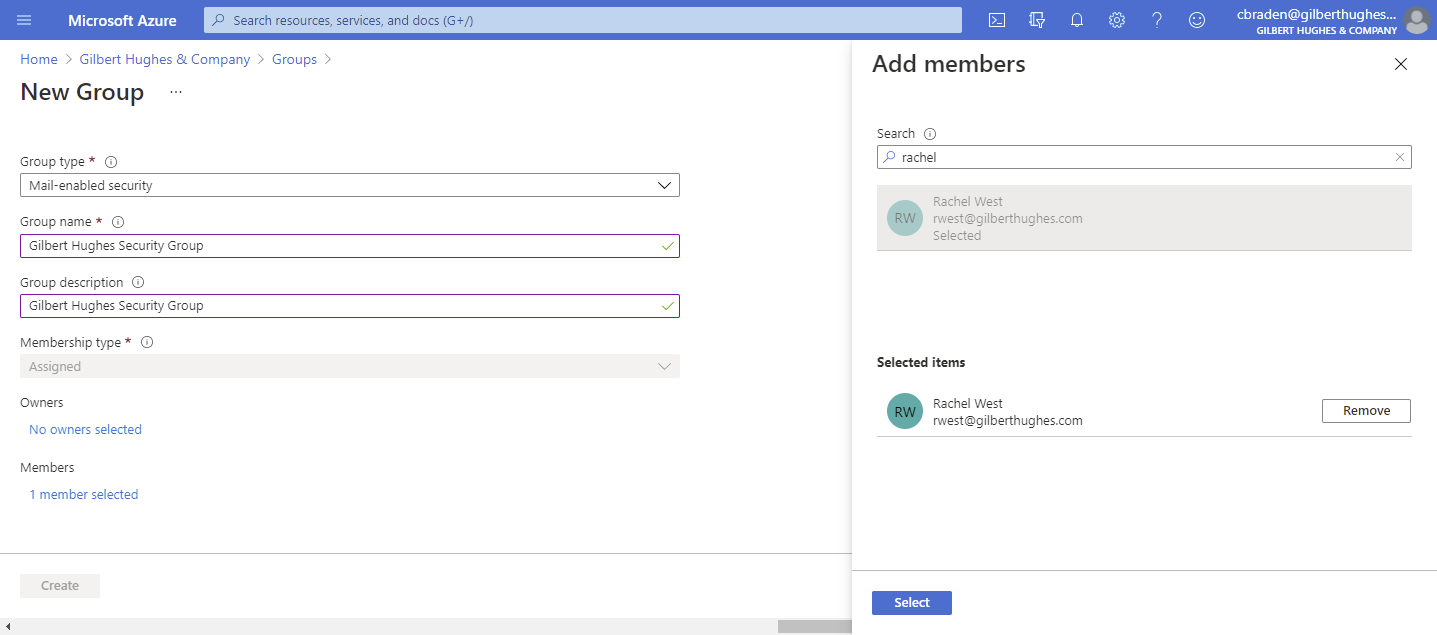Click the 'Owners' label
This screenshot has height=635, width=1437.
[x=42, y=402]
